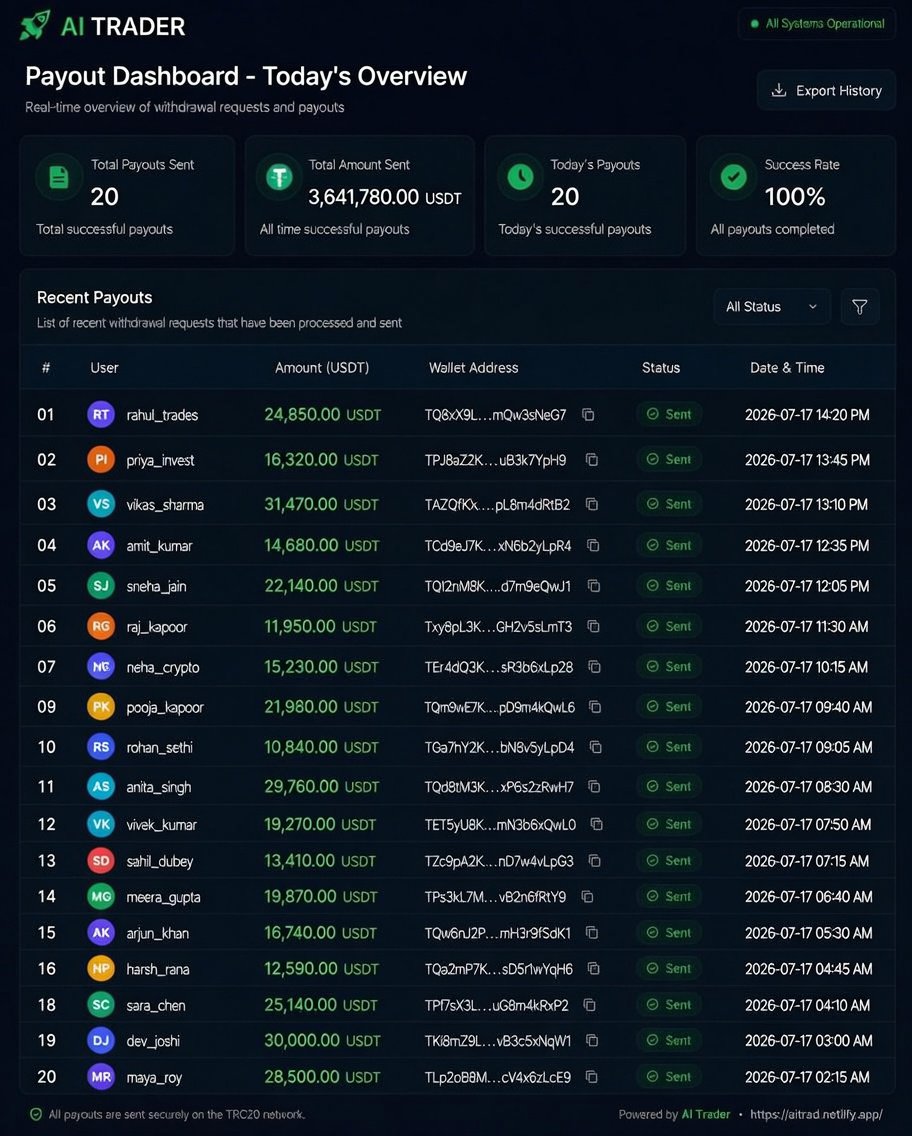This screenshot has height=1136, width=912.
Task: Click the Success Rate checkmark icon
Action: pos(734,177)
